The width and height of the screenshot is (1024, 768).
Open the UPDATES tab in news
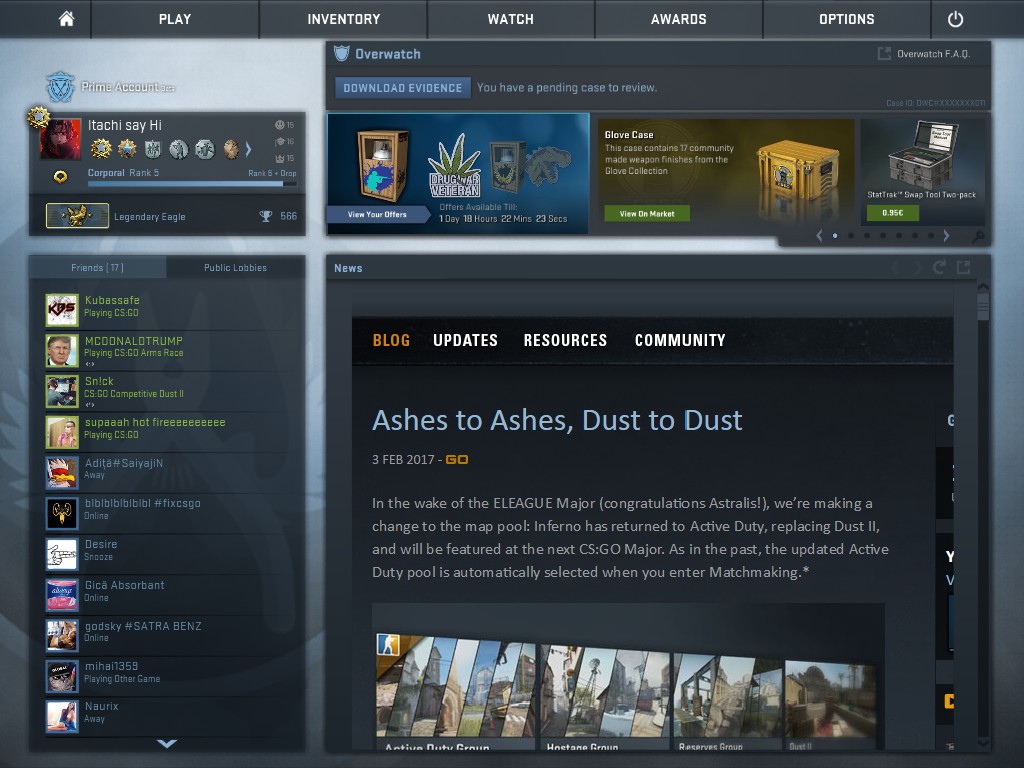(465, 340)
